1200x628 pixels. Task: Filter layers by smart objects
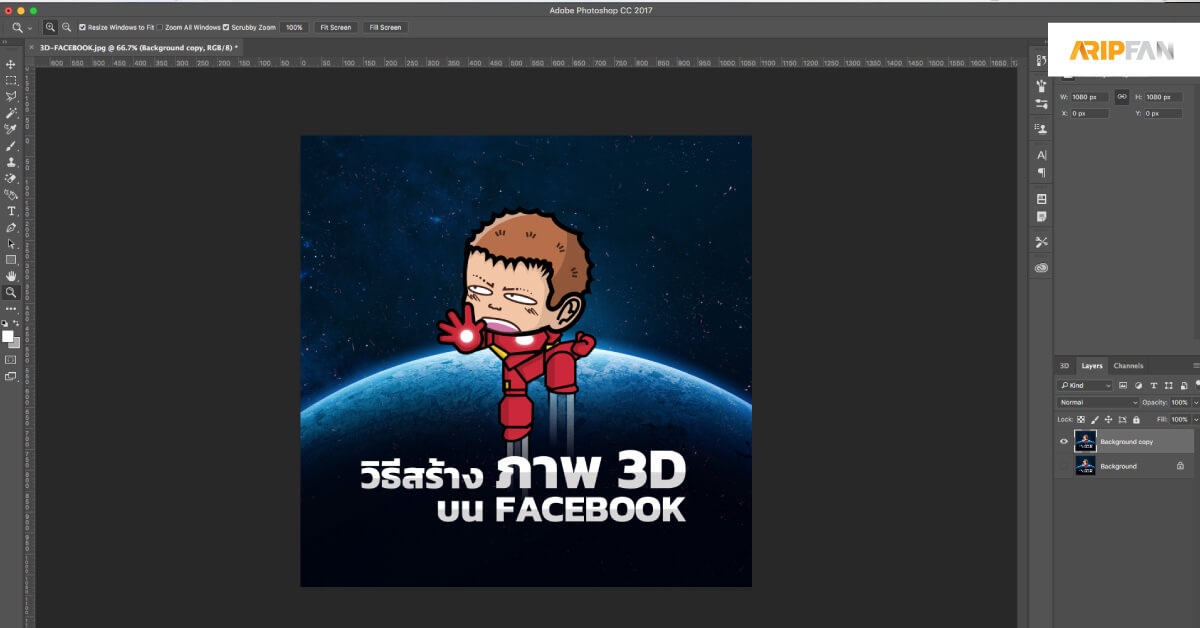tap(1184, 385)
